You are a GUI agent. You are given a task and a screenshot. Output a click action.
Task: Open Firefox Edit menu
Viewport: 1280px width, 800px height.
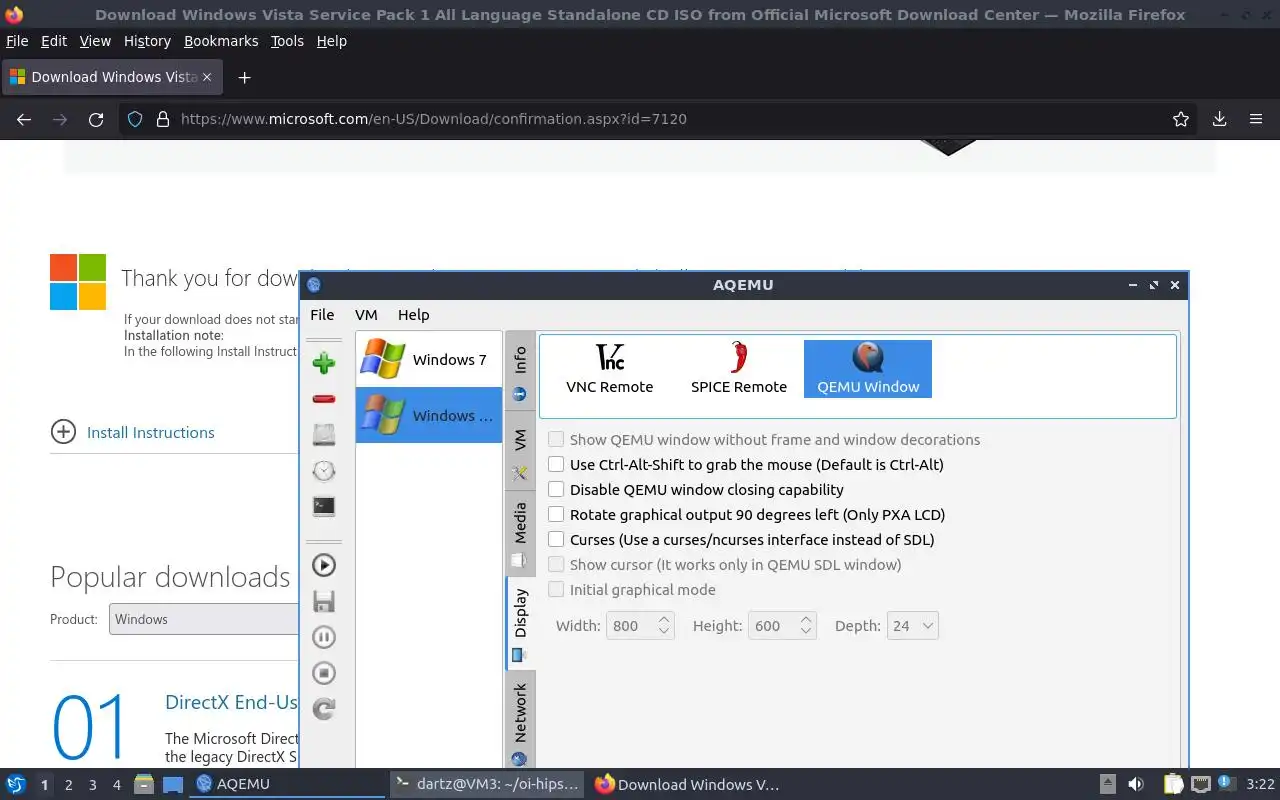[54, 41]
